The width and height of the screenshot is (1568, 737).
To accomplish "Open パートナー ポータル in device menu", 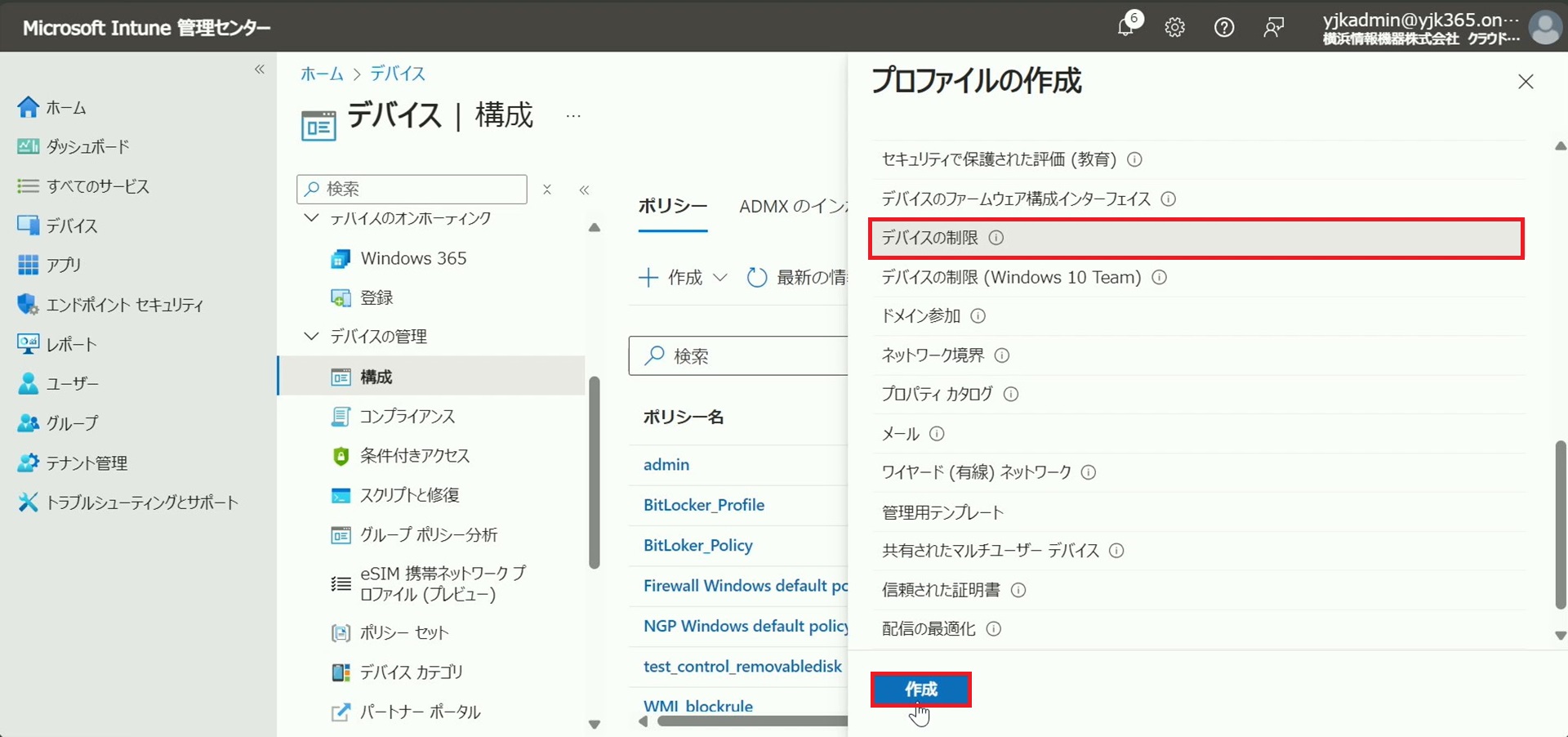I will 406,712.
